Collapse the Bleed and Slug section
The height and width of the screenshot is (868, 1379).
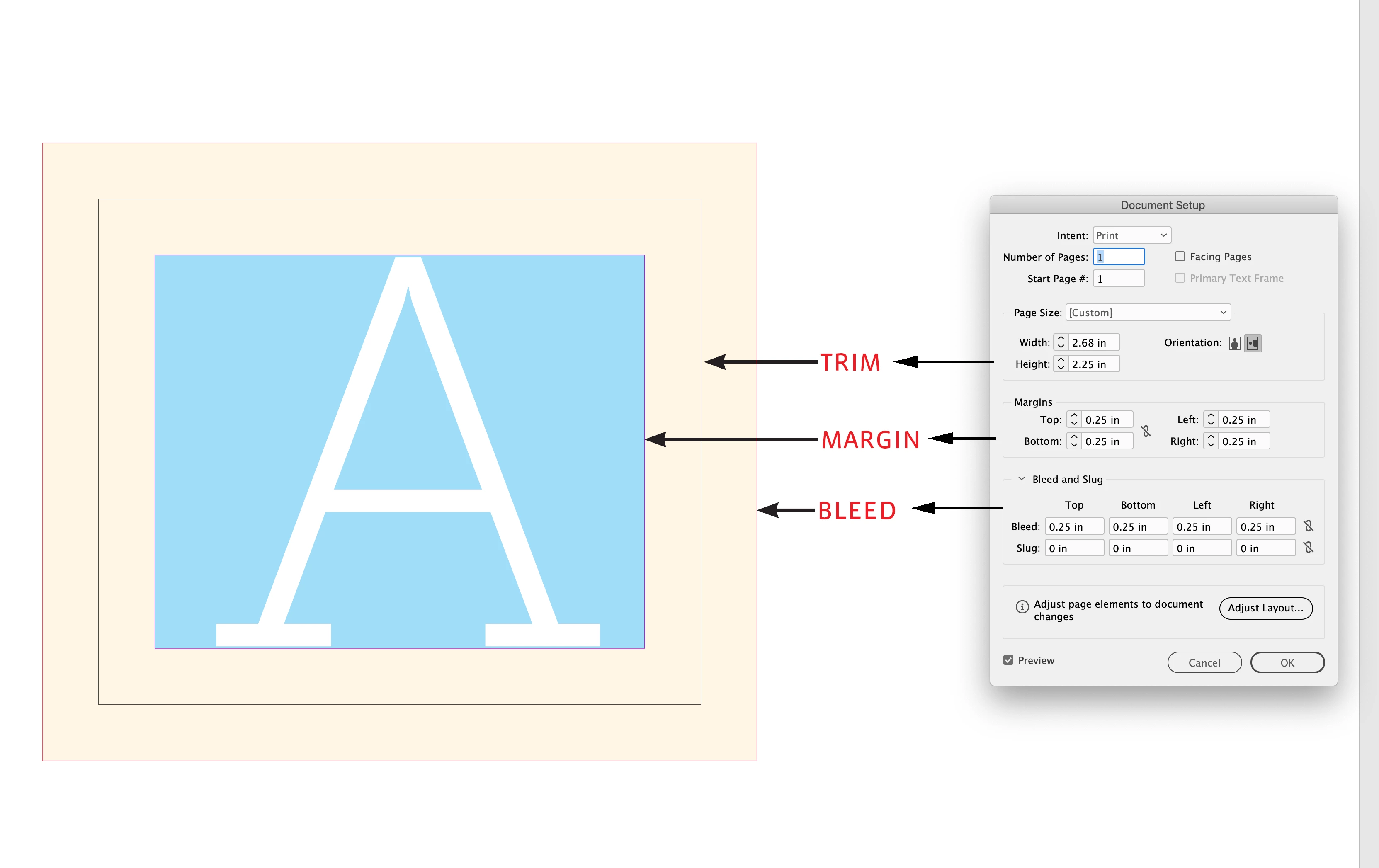click(x=1021, y=479)
